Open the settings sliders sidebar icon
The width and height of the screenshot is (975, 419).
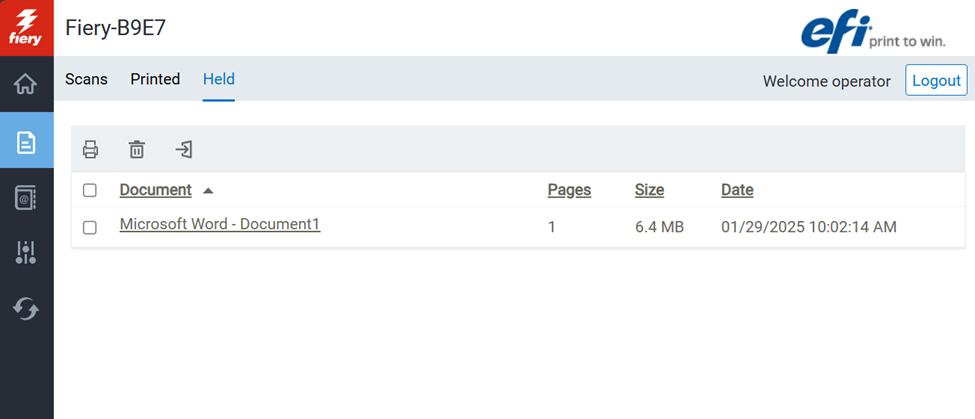point(26,253)
